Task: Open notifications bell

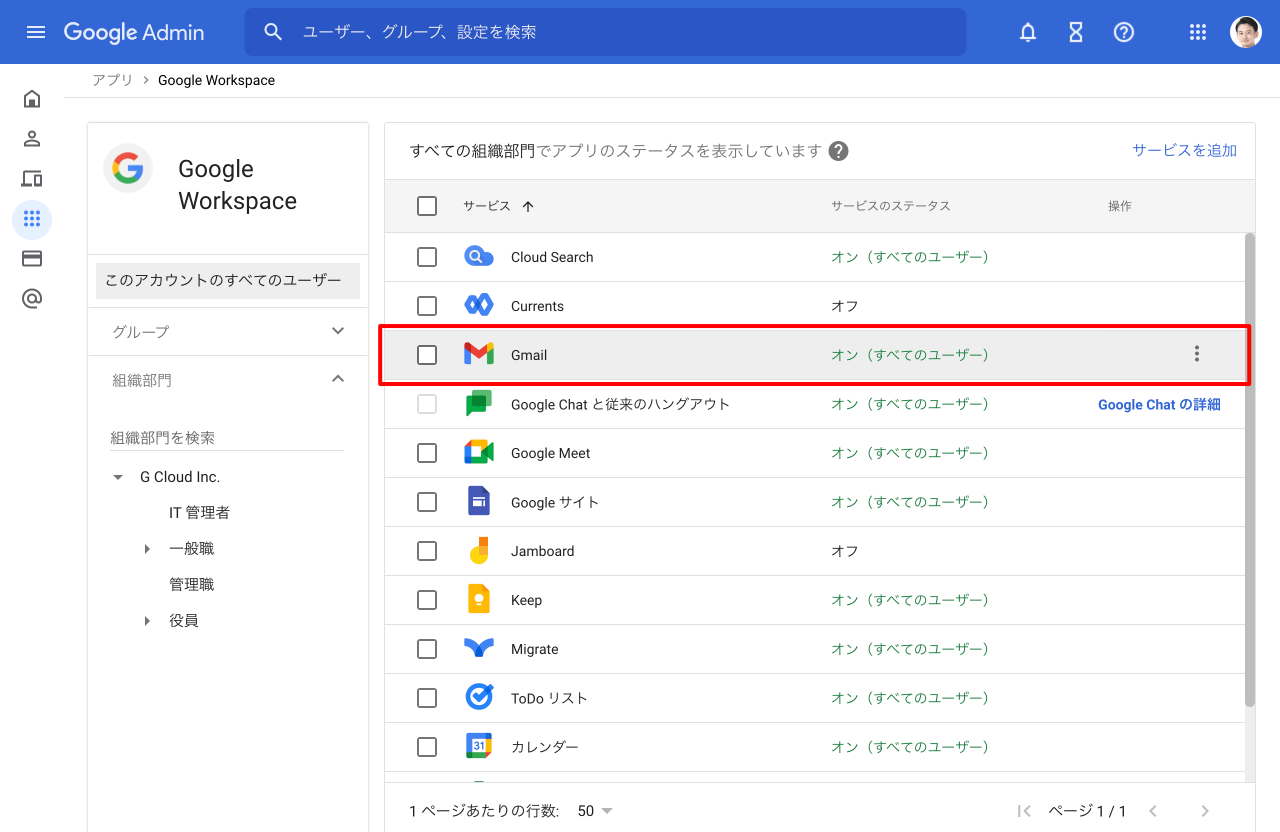Action: pyautogui.click(x=1028, y=32)
